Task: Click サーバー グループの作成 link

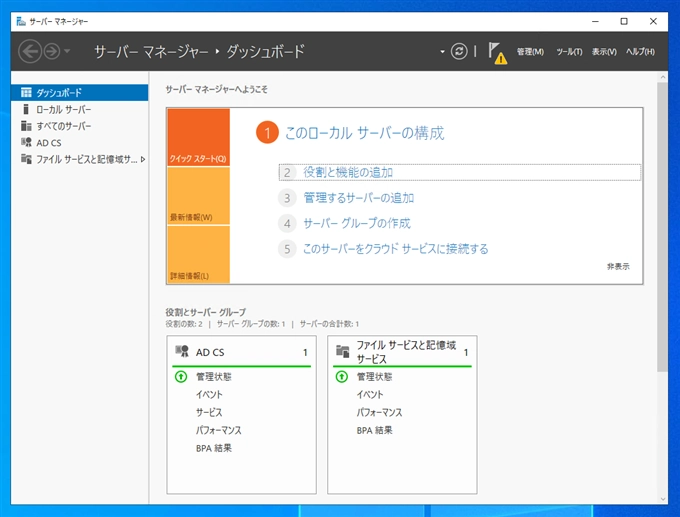Action: click(x=356, y=223)
